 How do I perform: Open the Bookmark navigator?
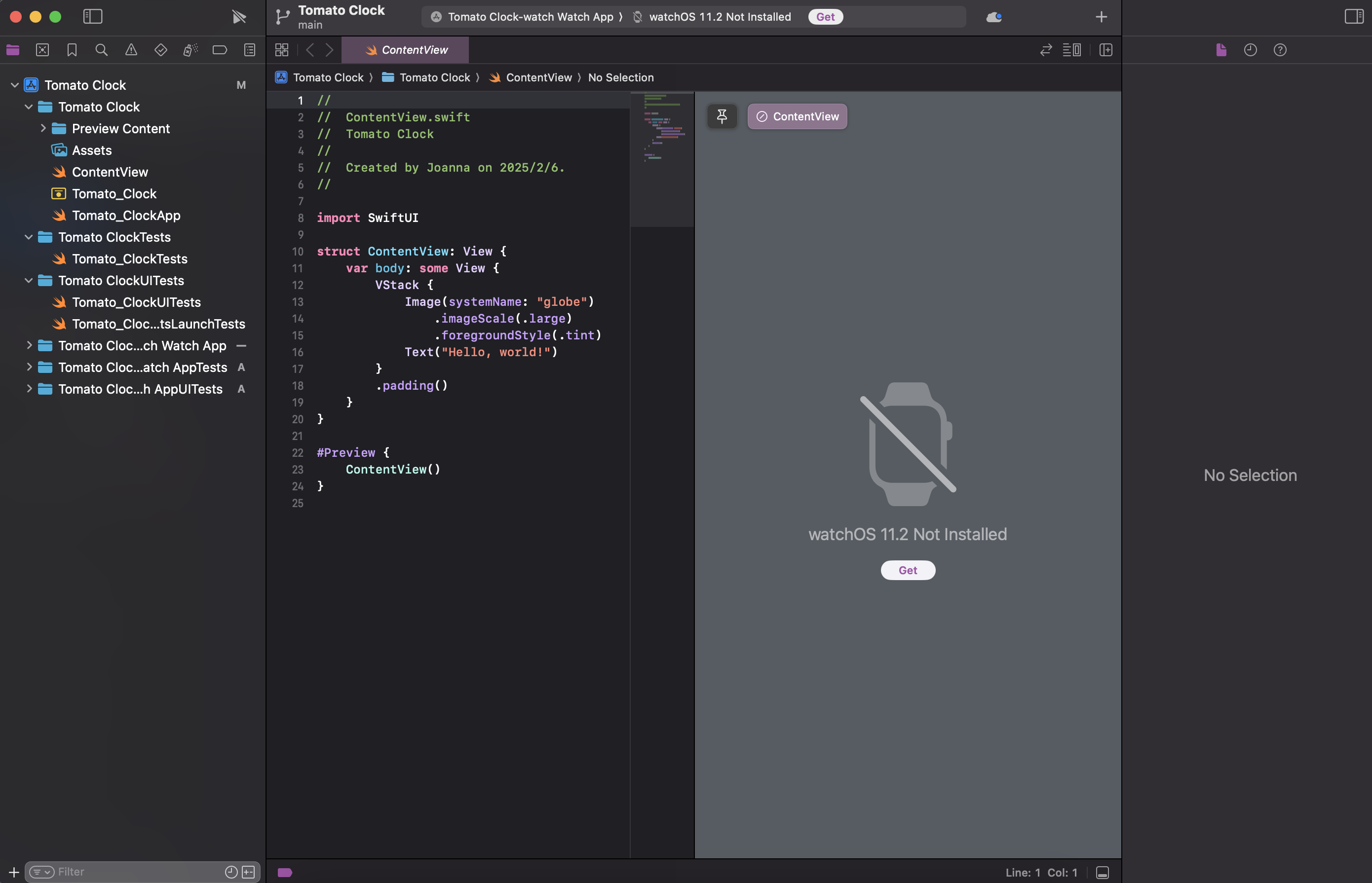[72, 50]
